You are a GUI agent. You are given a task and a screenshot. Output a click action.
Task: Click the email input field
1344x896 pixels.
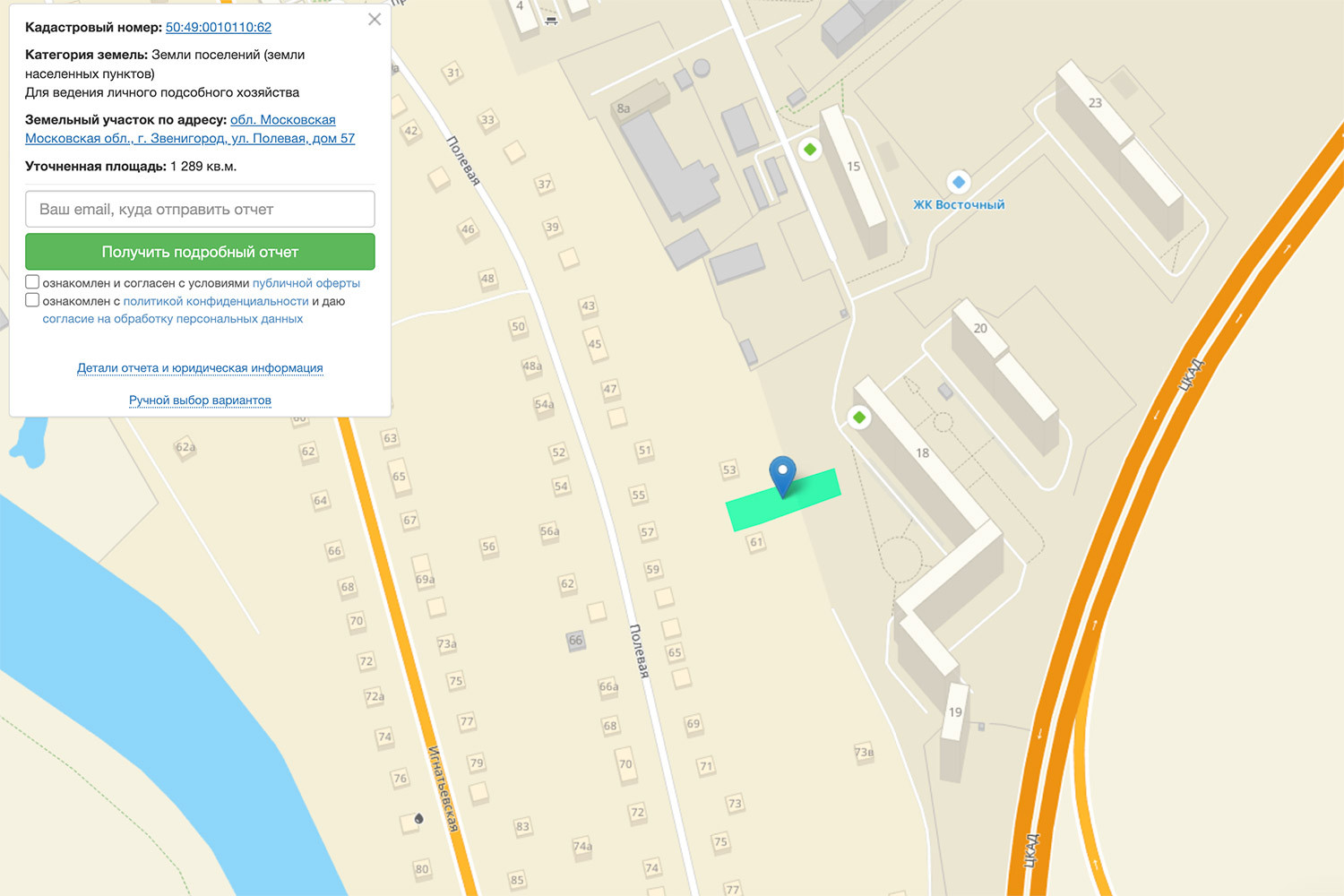(x=200, y=209)
